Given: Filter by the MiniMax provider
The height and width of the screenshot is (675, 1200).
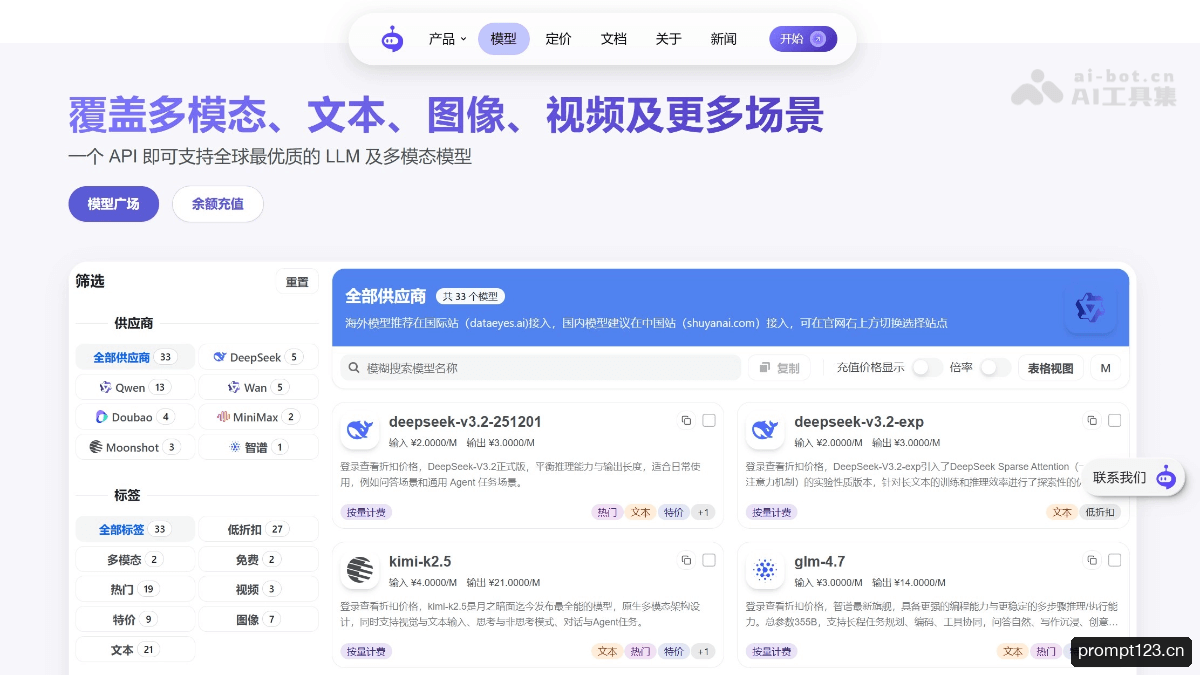Looking at the screenshot, I should [259, 417].
